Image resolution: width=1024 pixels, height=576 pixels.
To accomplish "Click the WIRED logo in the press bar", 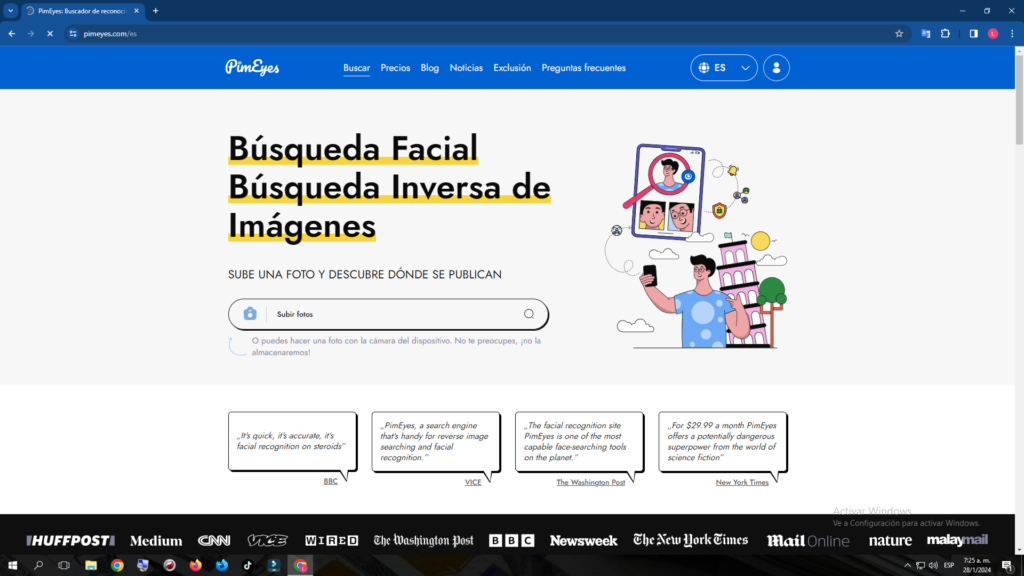I will [x=332, y=541].
